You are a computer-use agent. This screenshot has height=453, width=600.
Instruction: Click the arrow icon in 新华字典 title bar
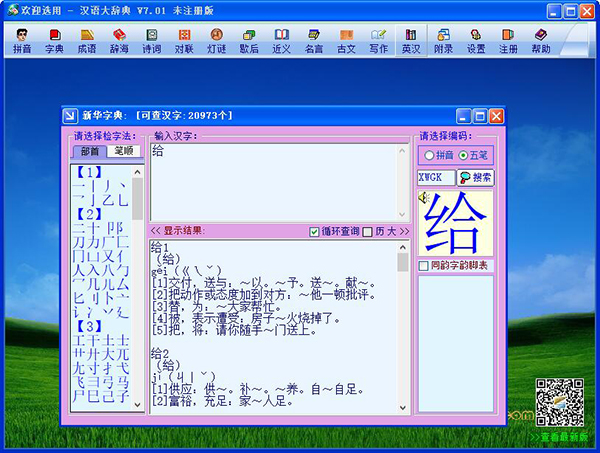point(70,116)
